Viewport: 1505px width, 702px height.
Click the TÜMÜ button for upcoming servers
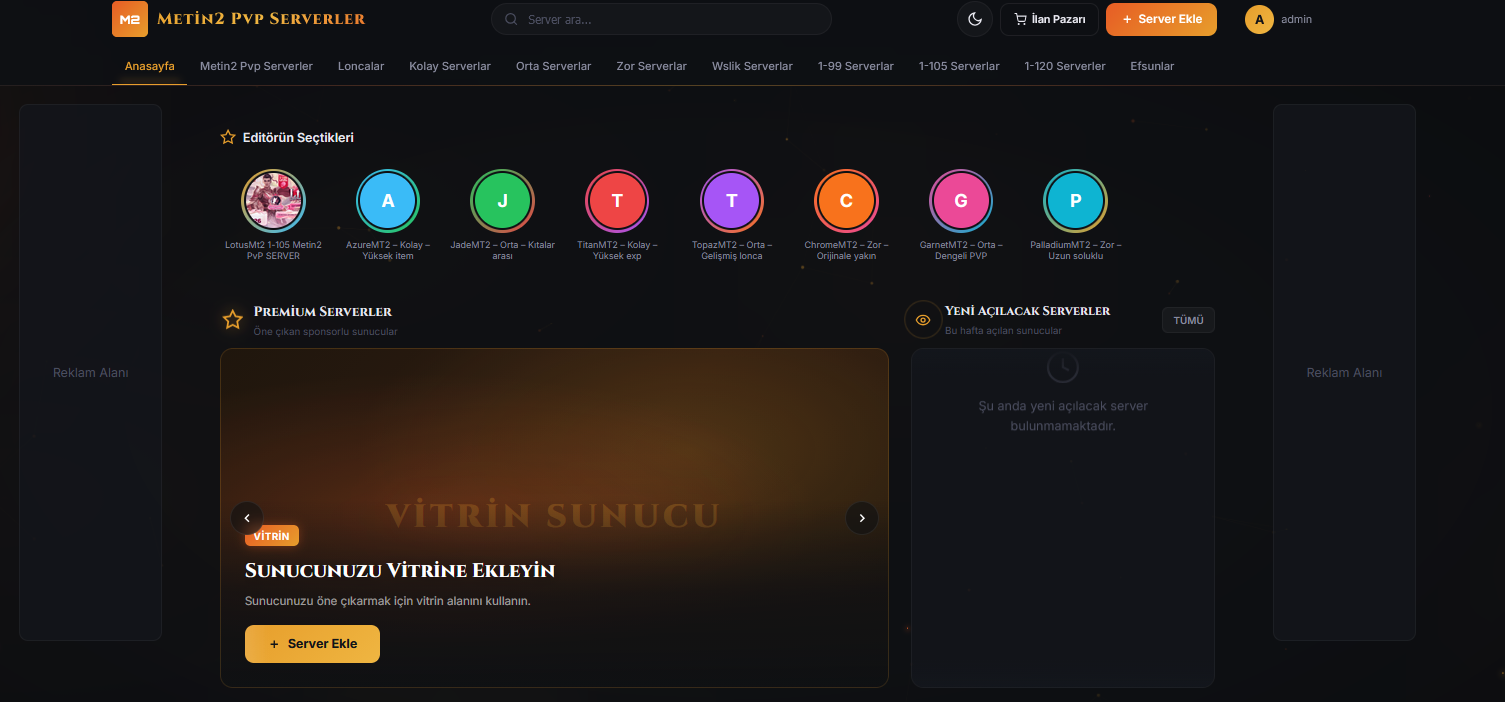point(1188,320)
